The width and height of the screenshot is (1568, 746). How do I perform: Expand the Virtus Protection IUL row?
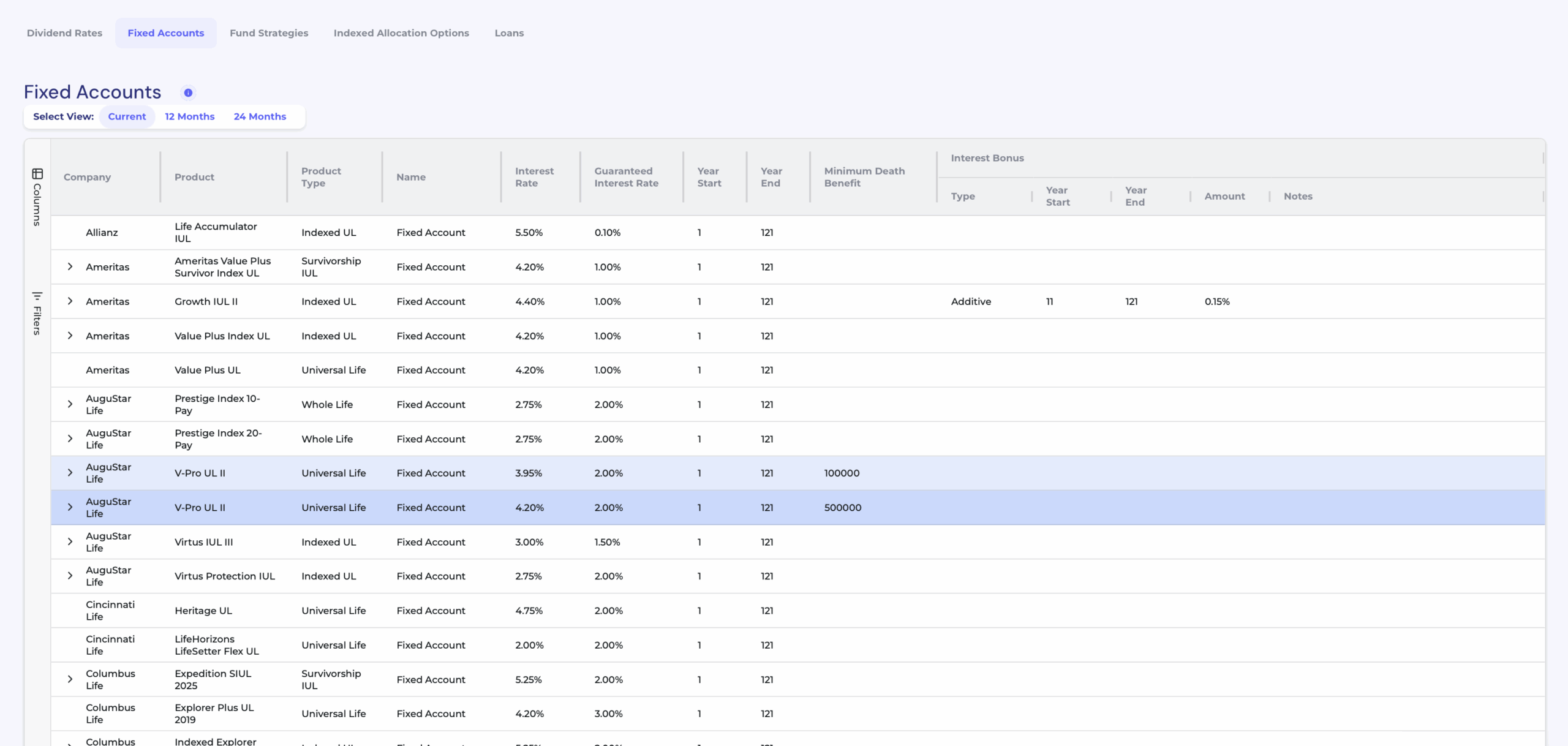click(x=70, y=576)
